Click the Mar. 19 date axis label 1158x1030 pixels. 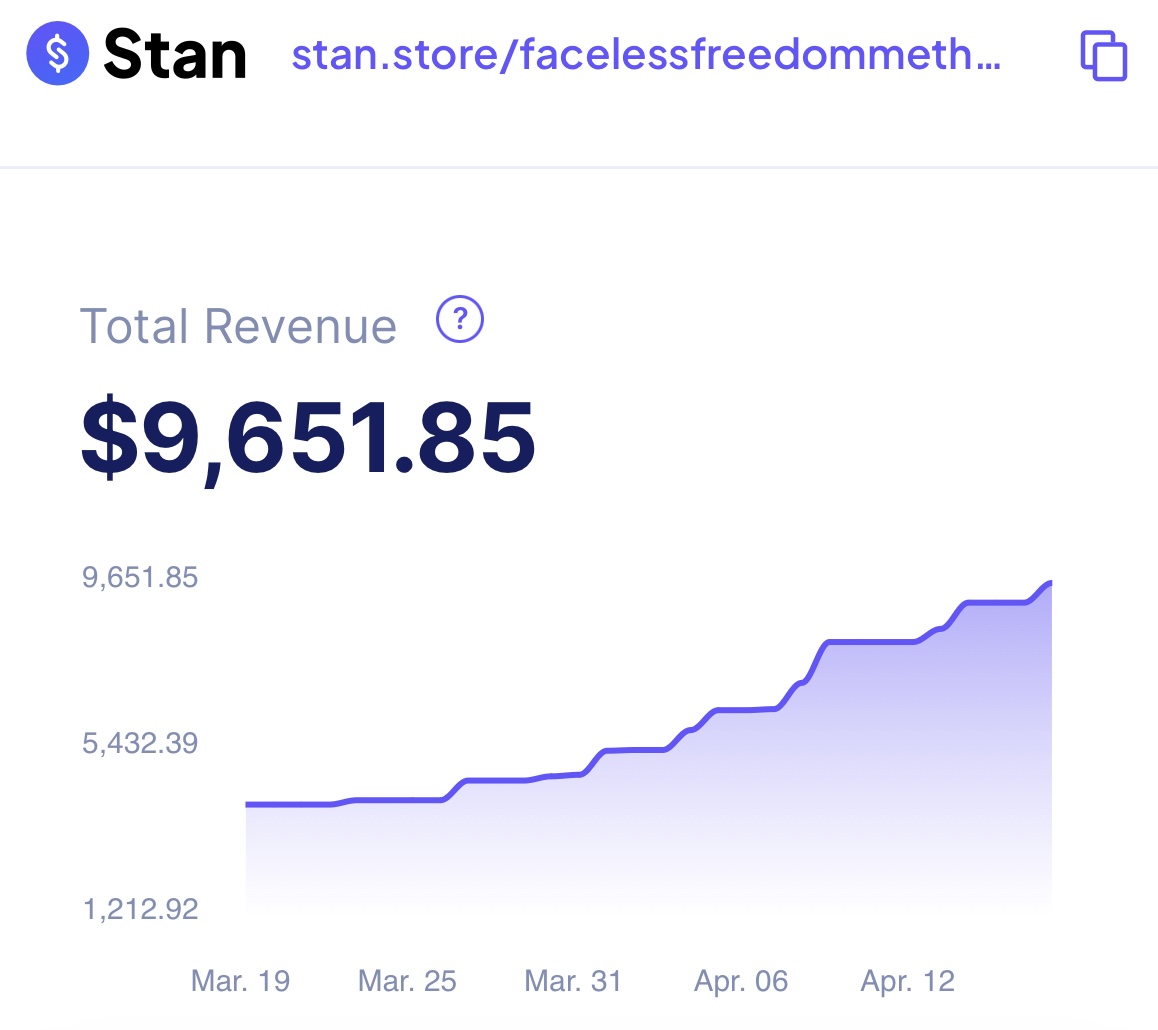coord(240,981)
